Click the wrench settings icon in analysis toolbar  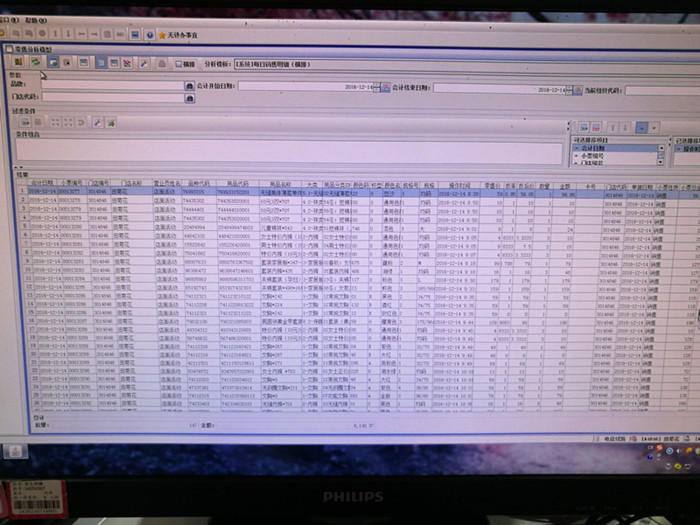point(144,61)
